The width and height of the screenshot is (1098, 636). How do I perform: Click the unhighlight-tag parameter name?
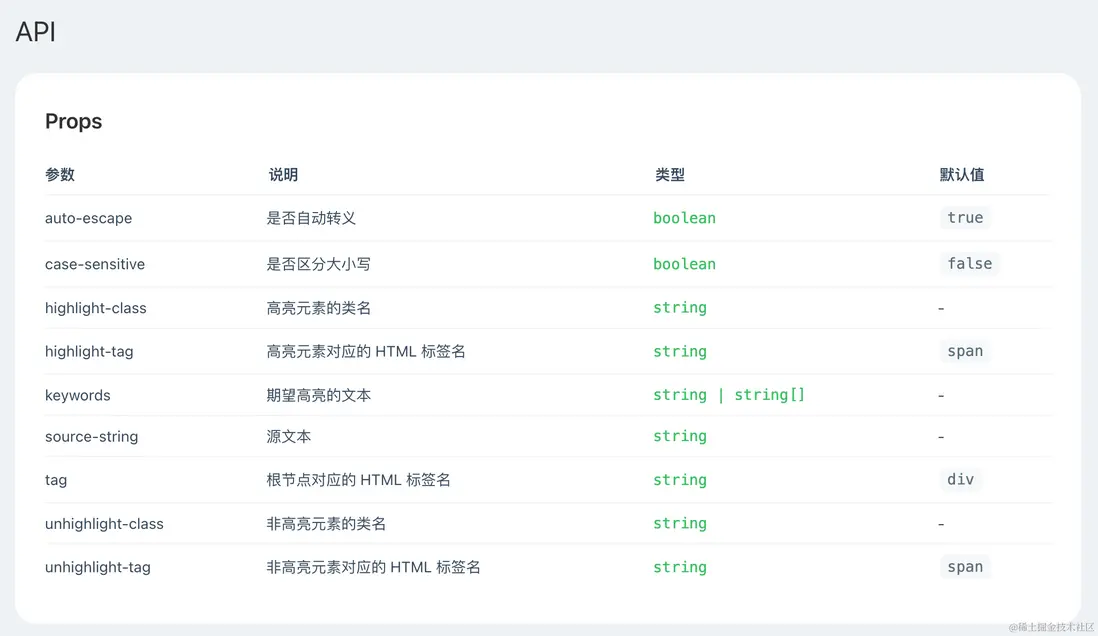click(x=98, y=567)
